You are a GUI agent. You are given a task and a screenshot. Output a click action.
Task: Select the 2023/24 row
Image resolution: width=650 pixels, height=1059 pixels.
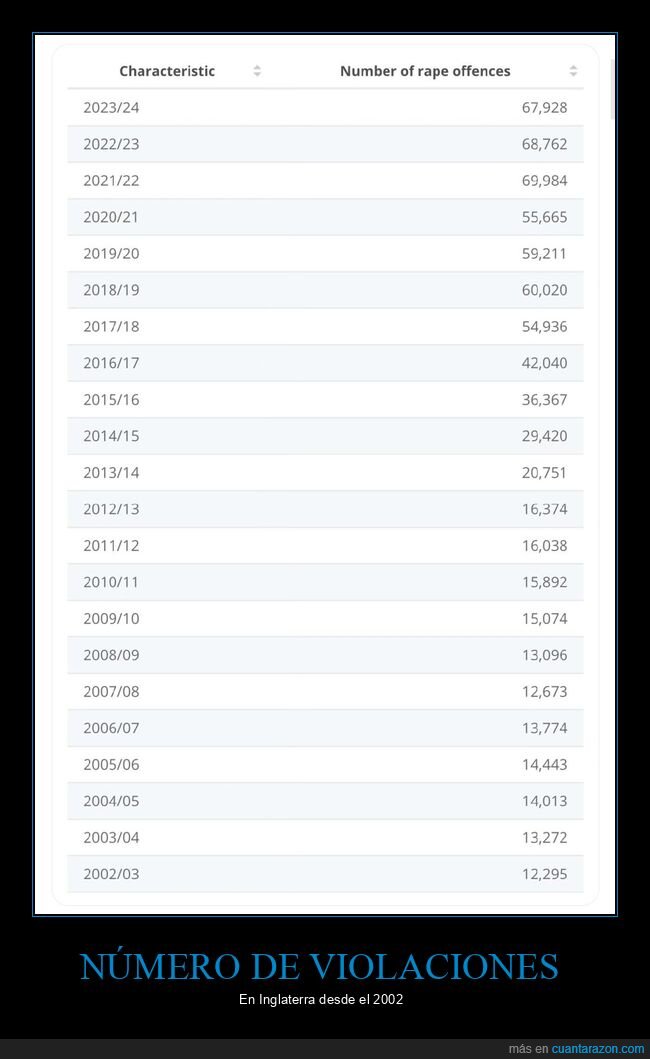325,107
